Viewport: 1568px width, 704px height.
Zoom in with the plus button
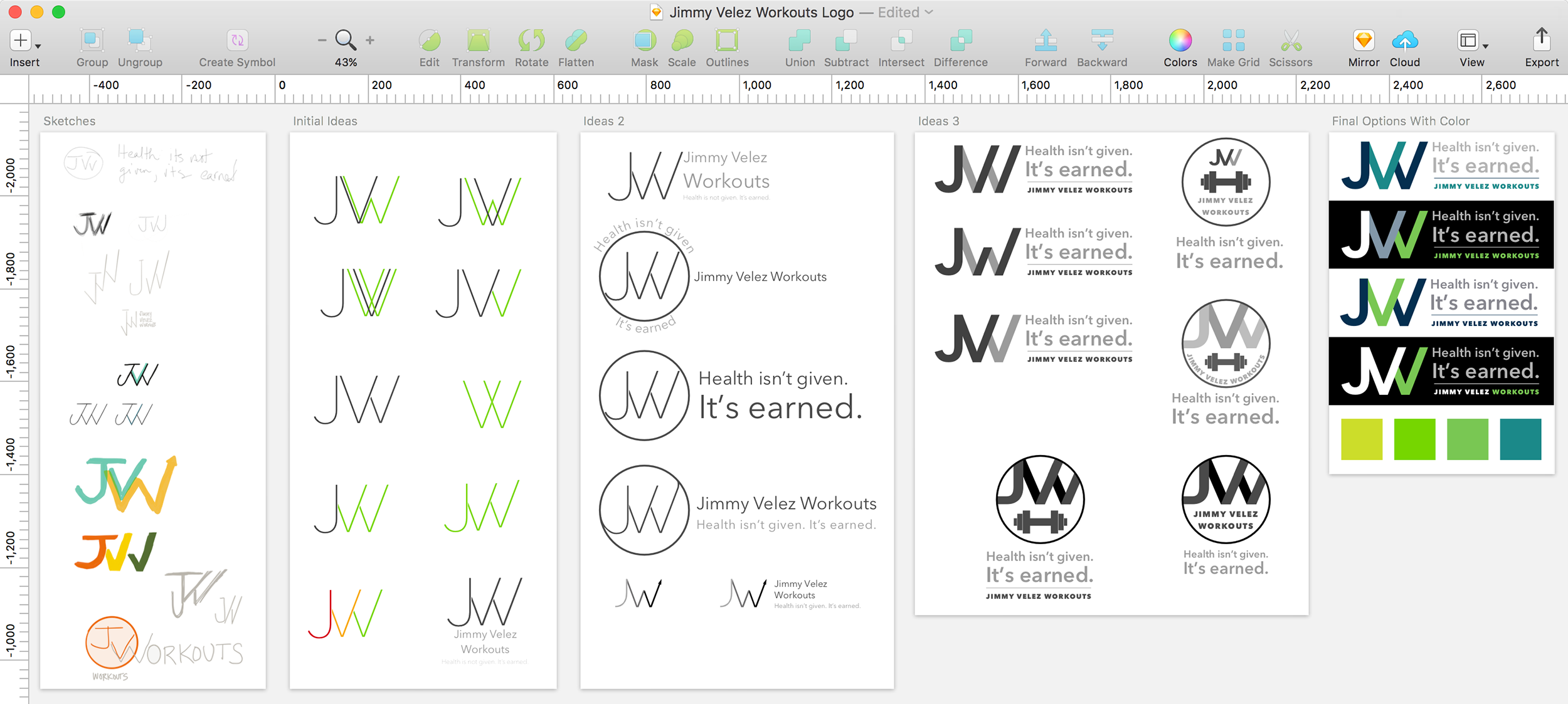(370, 40)
